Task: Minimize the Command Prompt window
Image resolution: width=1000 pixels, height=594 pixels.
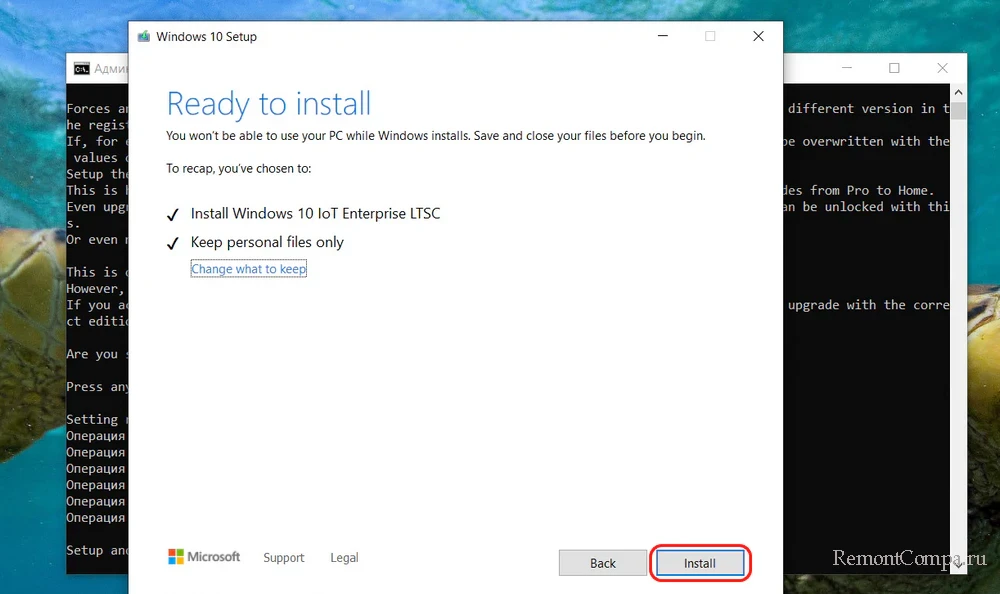Action: pyautogui.click(x=846, y=68)
